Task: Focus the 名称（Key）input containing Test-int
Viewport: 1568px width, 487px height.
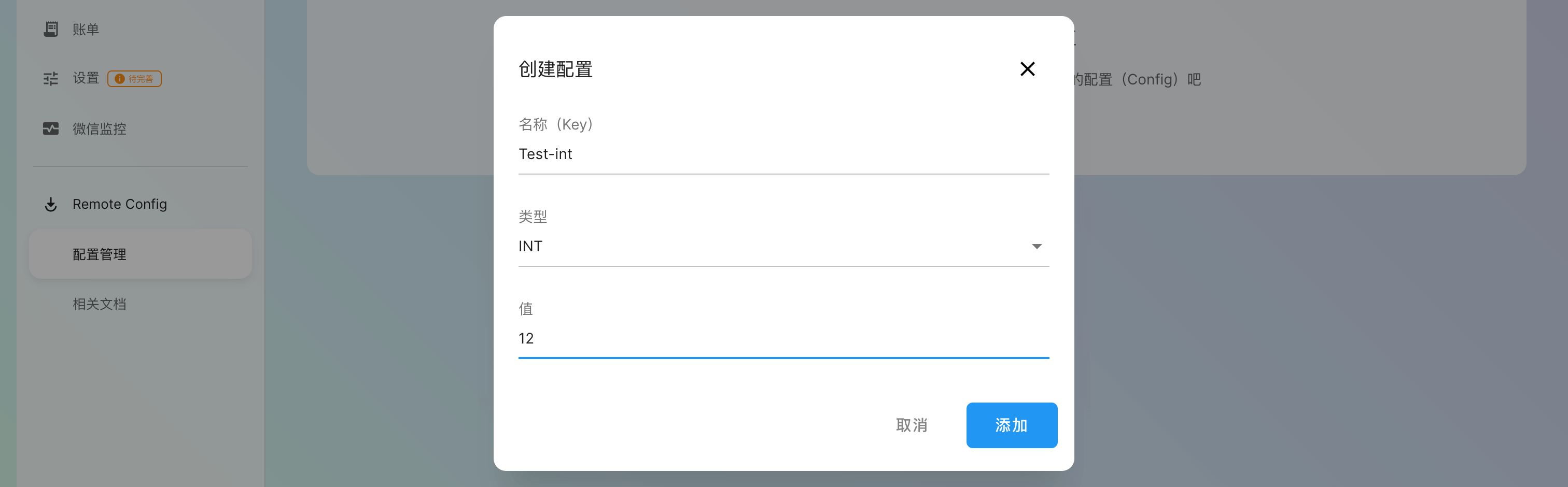Action: (x=783, y=154)
